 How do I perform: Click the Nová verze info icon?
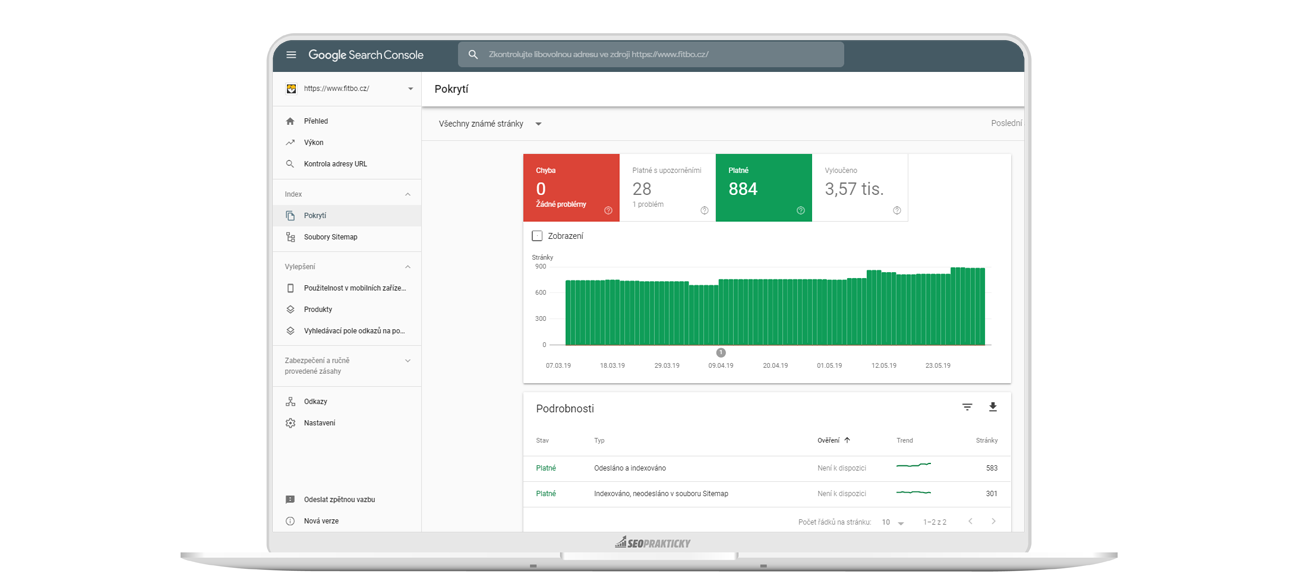(290, 521)
